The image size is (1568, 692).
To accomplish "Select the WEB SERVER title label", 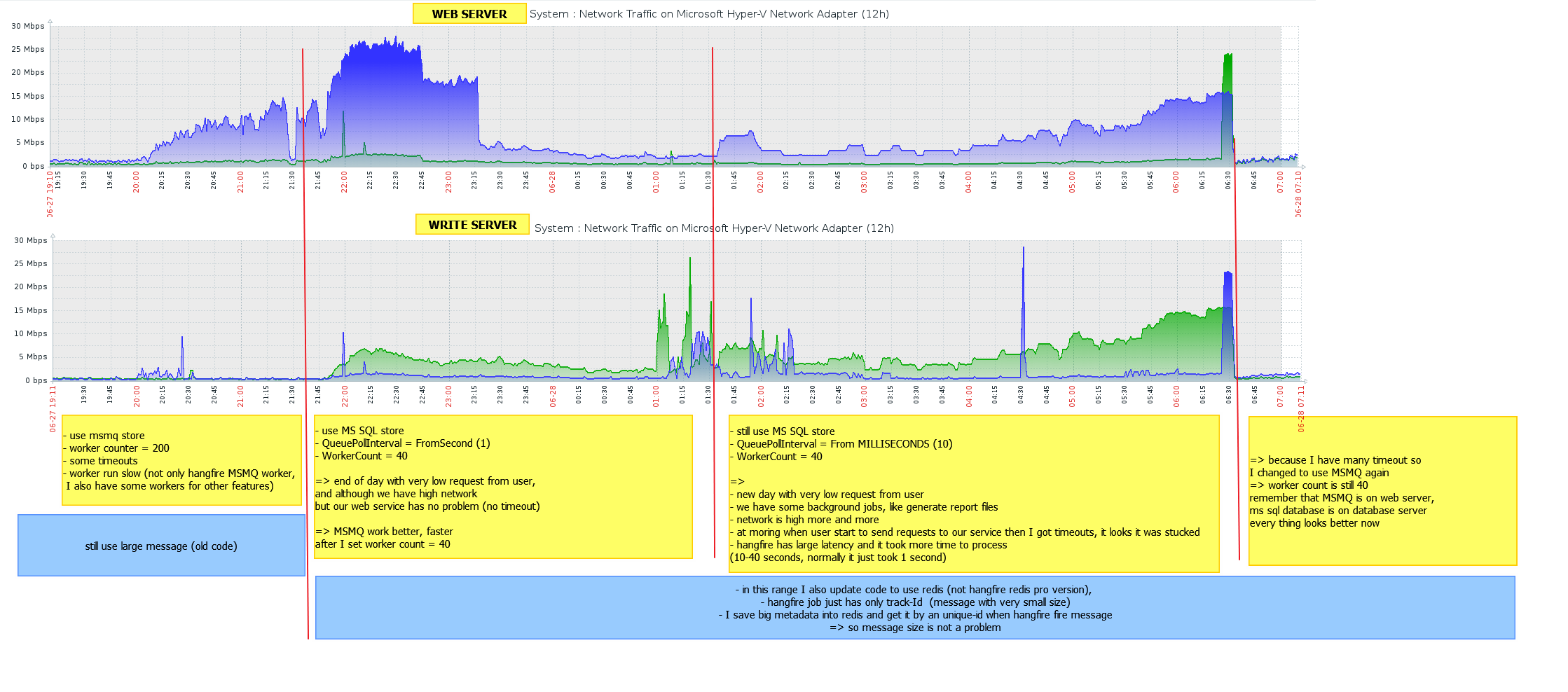I will pos(469,13).
